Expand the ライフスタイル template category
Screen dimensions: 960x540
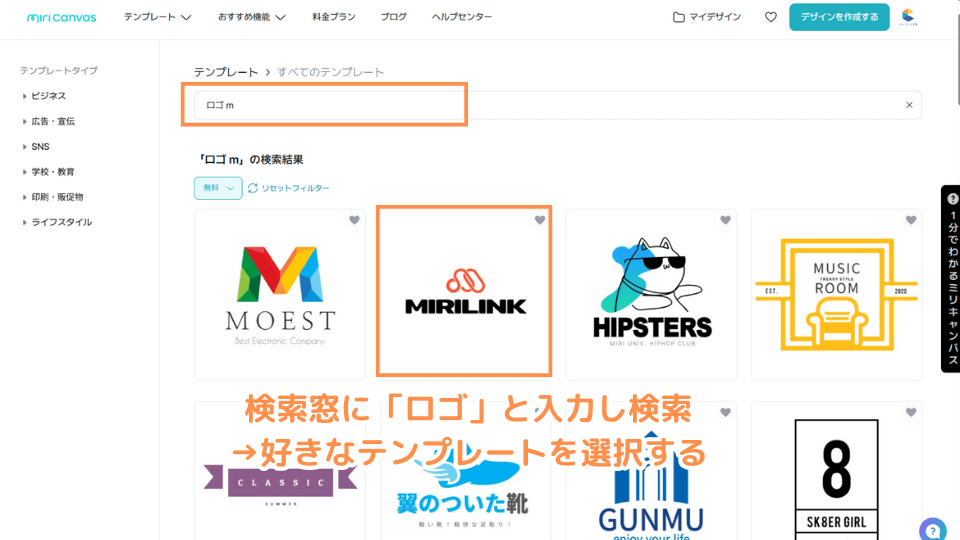pos(57,222)
